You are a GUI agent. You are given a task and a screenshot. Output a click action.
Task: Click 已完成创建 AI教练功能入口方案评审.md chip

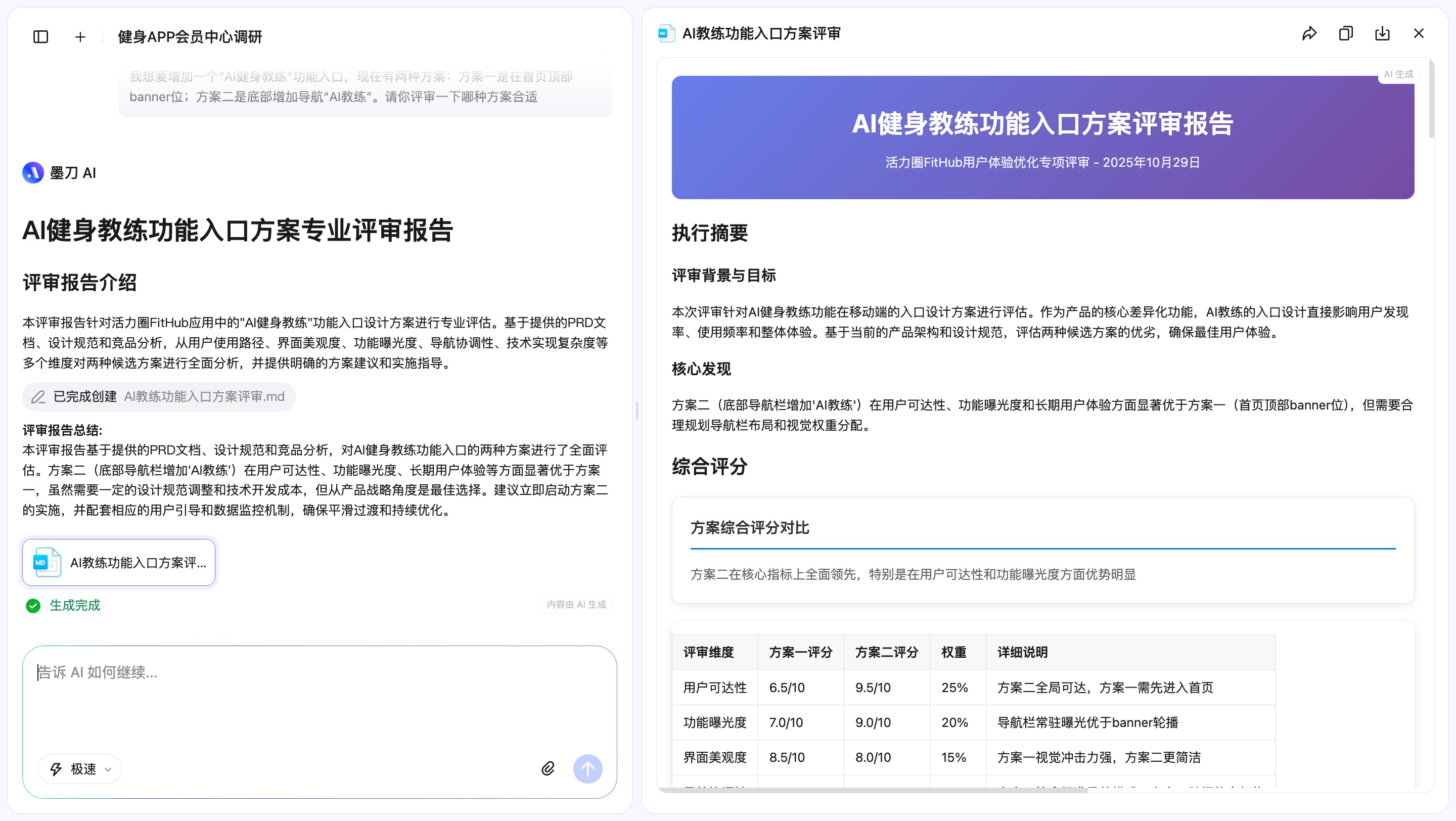(x=158, y=397)
